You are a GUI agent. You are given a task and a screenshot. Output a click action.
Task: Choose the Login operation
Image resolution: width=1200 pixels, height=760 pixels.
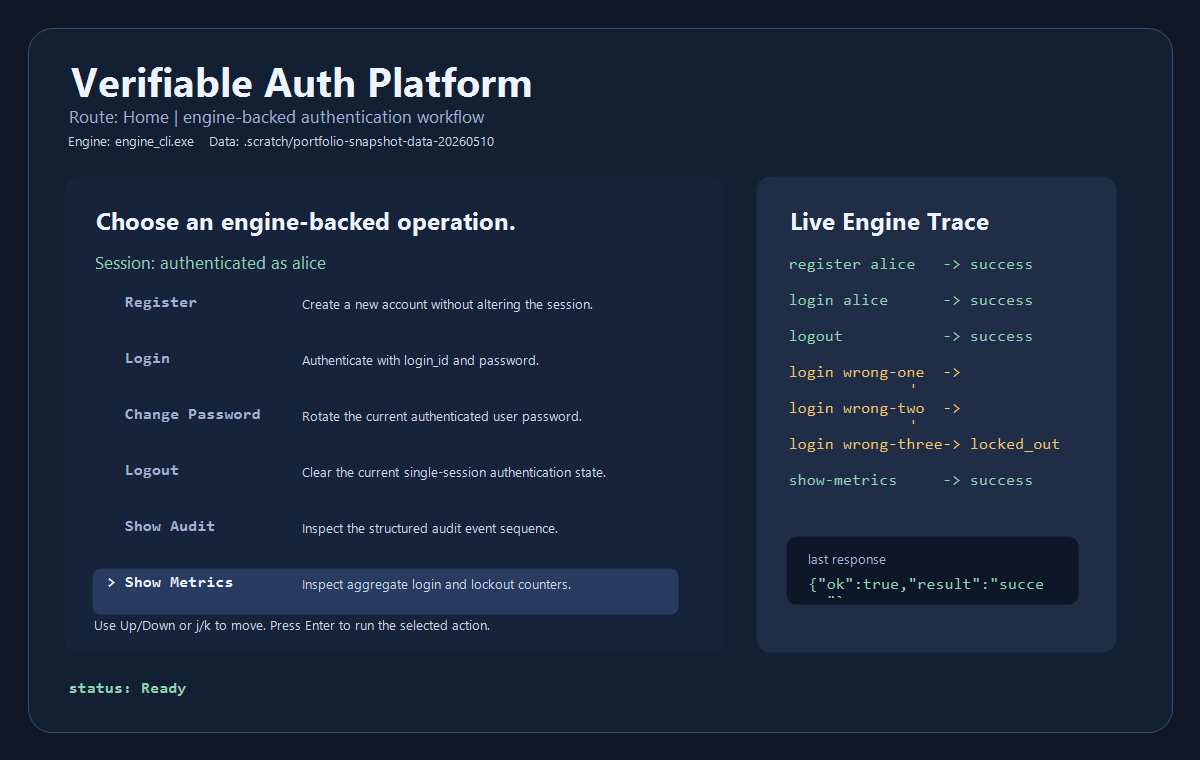[147, 358]
